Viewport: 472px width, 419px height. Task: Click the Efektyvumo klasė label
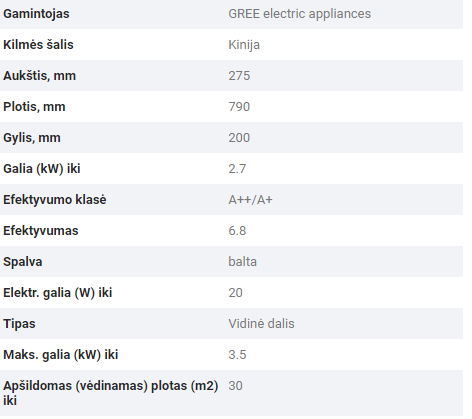[x=55, y=200]
